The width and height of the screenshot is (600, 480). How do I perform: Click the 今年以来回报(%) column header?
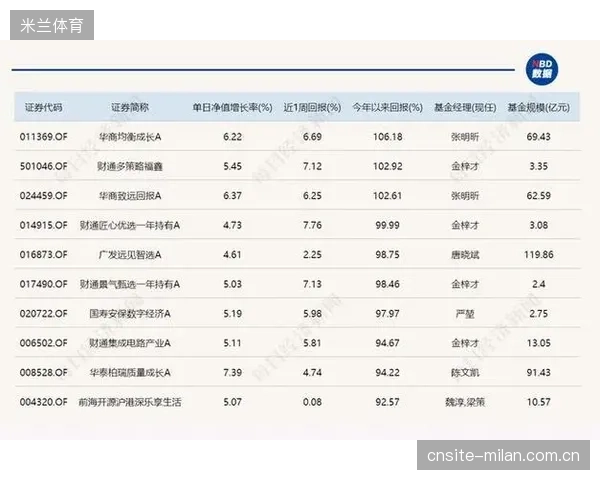[x=387, y=108]
